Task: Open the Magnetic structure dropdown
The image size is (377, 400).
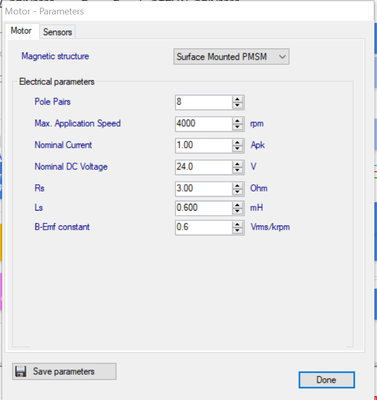Action: (x=231, y=57)
